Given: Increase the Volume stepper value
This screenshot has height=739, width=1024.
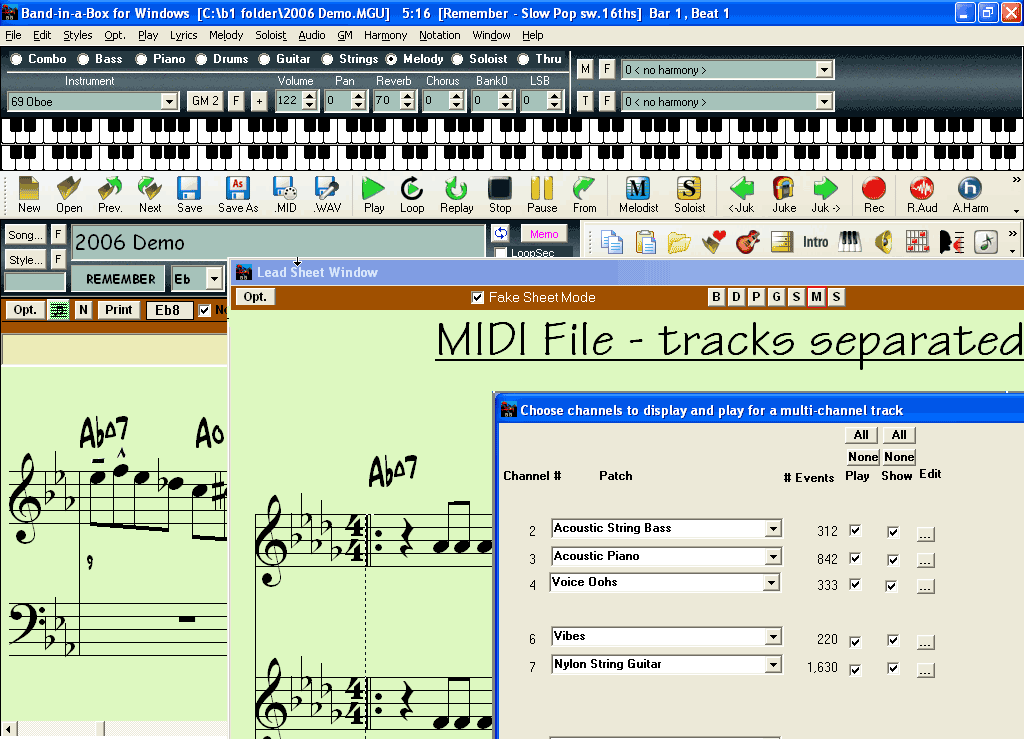Looking at the screenshot, I should pyautogui.click(x=310, y=96).
